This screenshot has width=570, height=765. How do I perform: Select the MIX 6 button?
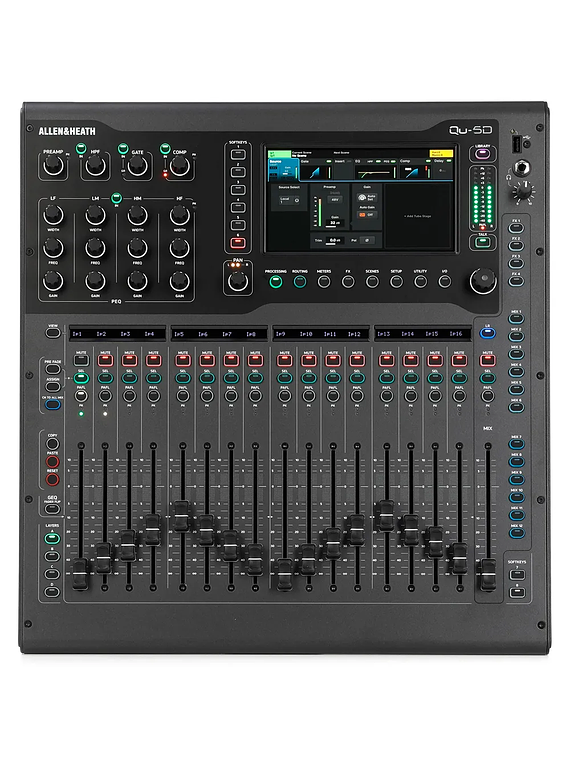516,407
